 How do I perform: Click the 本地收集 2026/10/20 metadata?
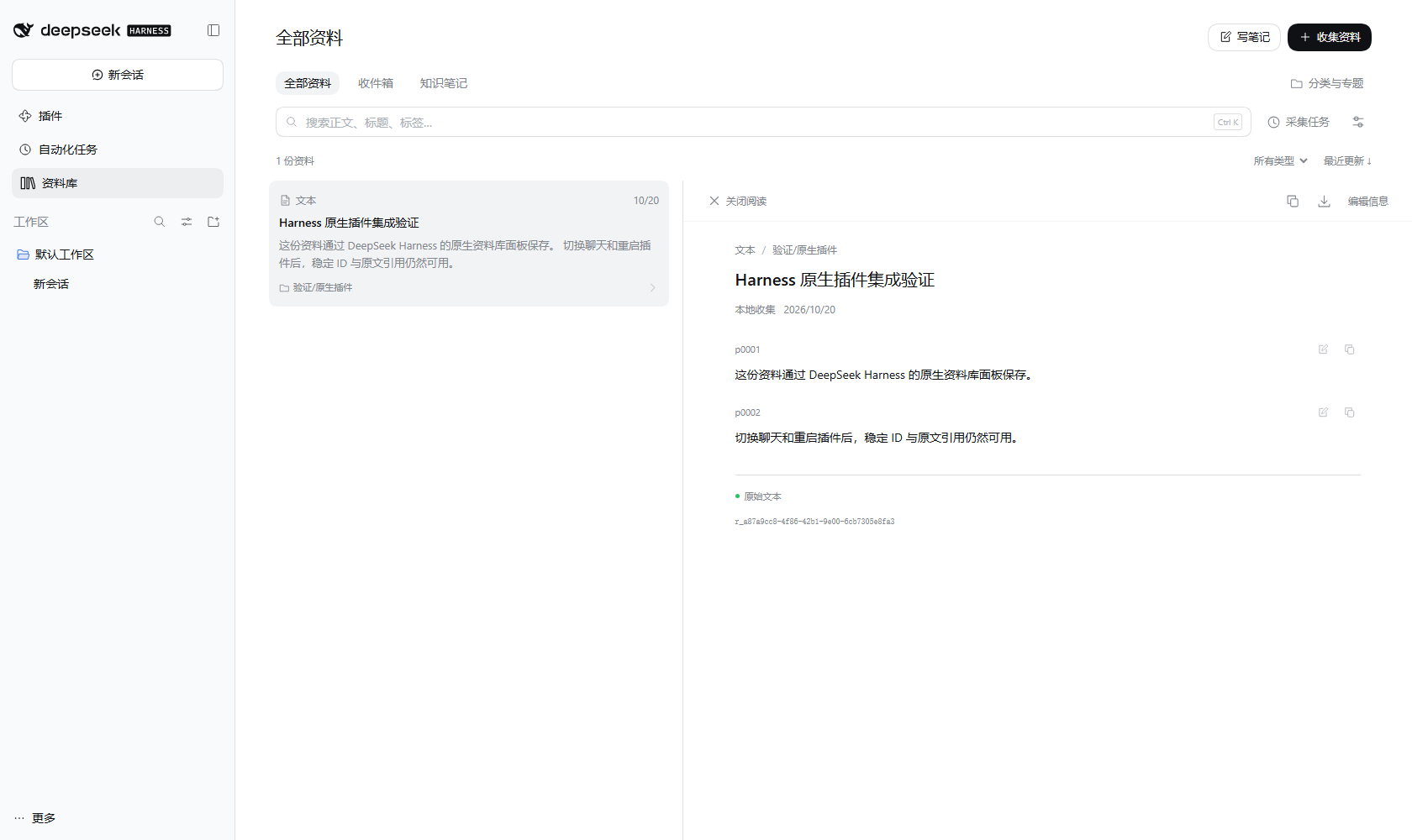click(x=785, y=310)
